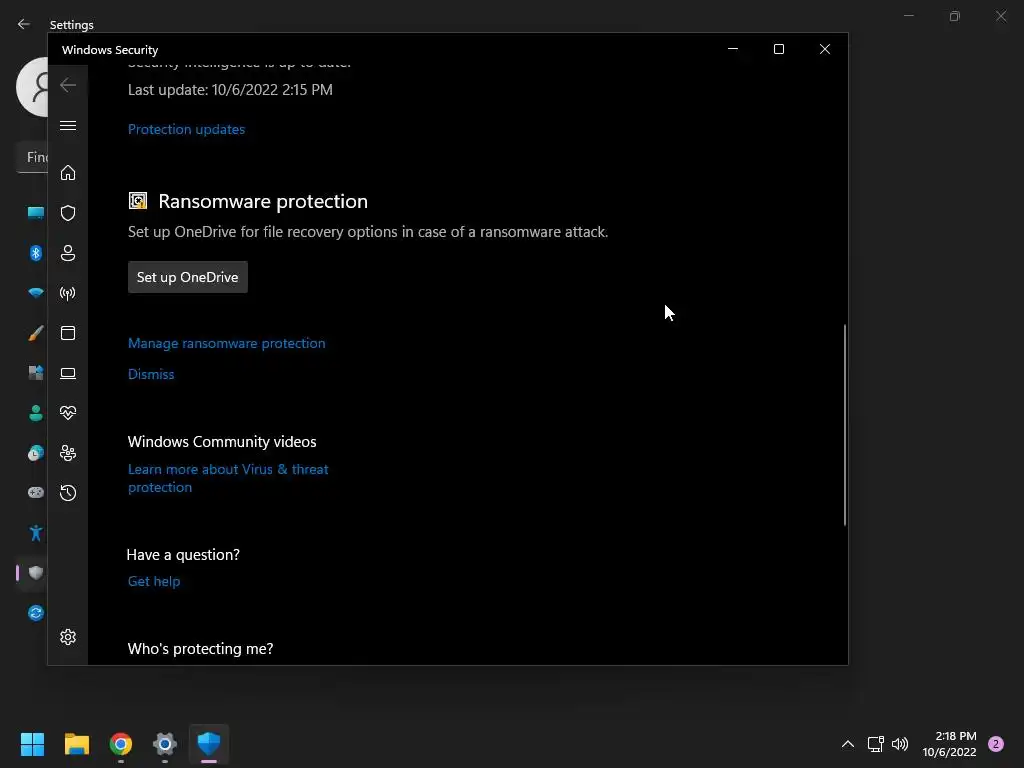Open Windows Update icon in Settings sidebar
Viewport: 1024px width, 768px height.
(36, 613)
